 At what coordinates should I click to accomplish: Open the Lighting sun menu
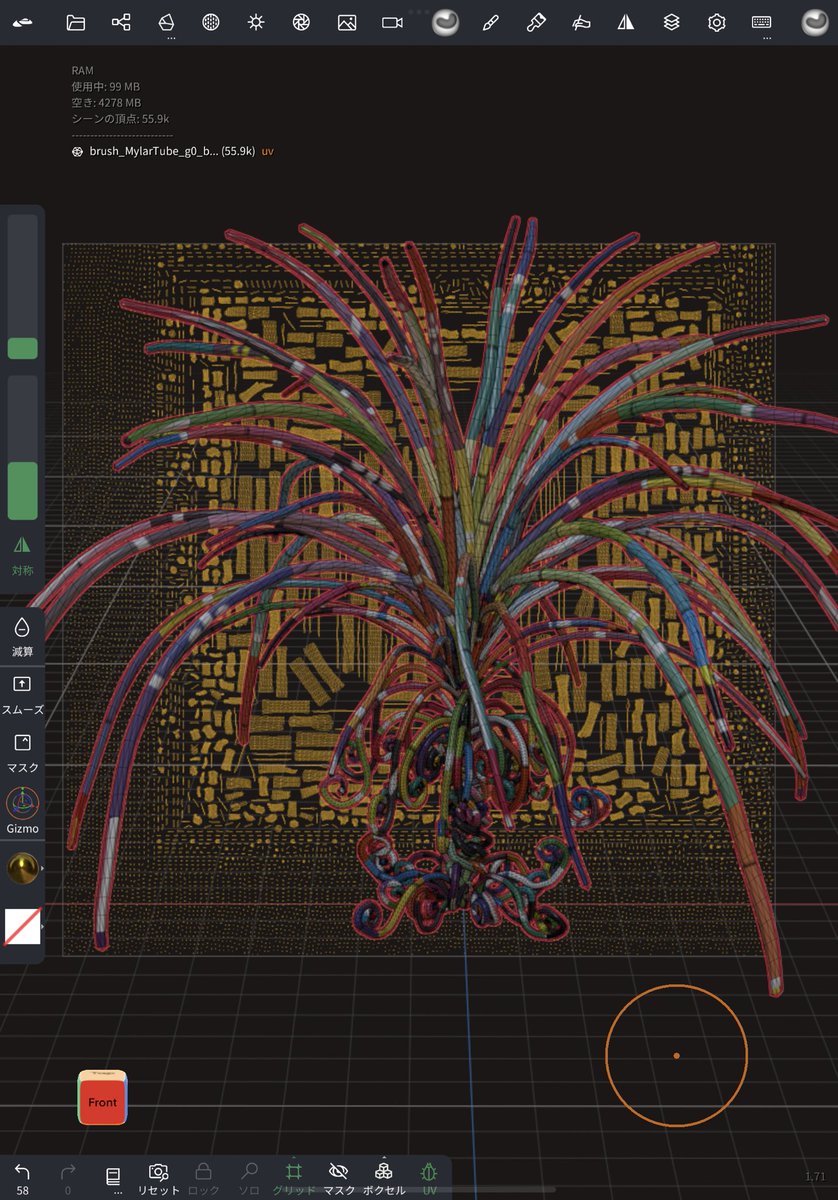click(x=256, y=22)
